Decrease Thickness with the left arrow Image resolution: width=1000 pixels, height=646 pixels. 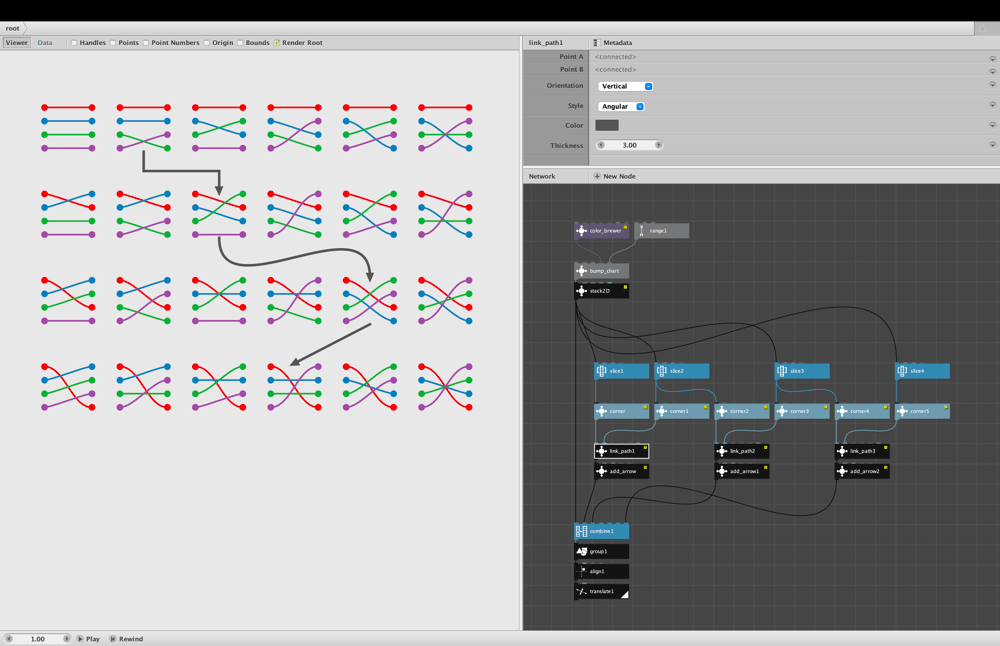[x=601, y=145]
